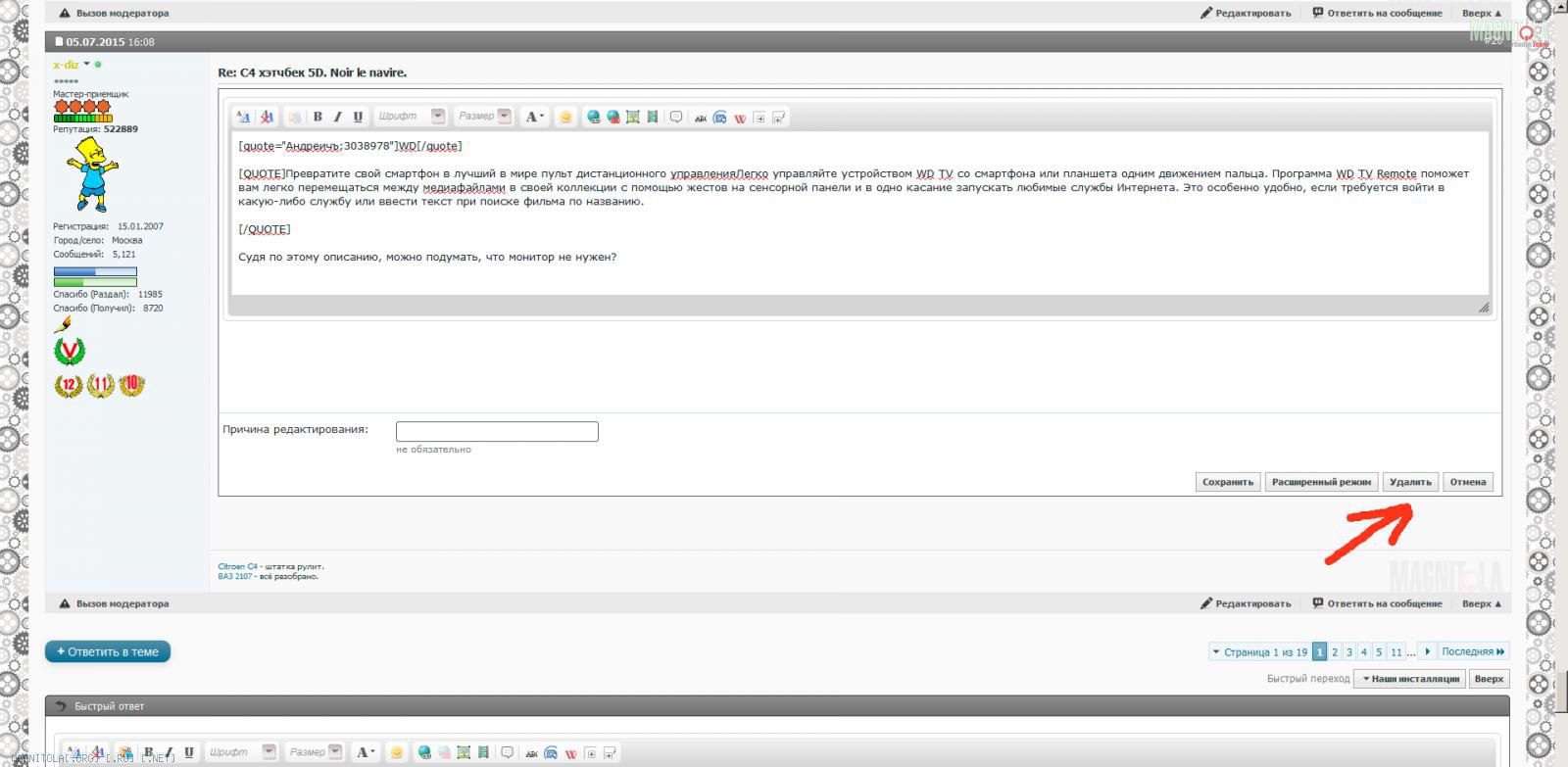Click the wrap quote speech bubble icon
This screenshot has height=767, width=1568.
click(x=676, y=117)
